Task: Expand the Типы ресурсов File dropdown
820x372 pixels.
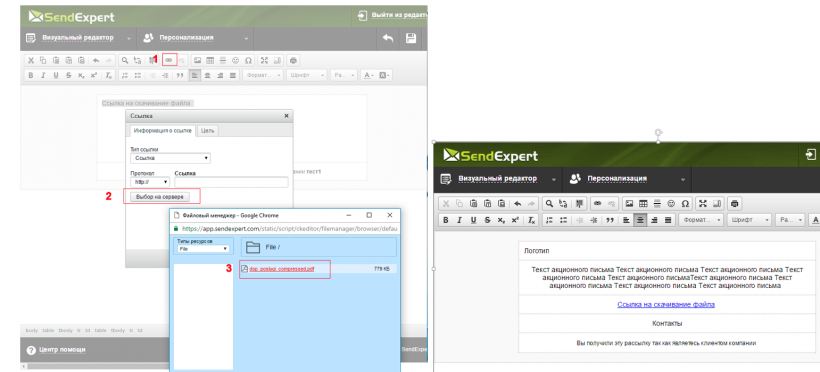Action: [x=201, y=249]
